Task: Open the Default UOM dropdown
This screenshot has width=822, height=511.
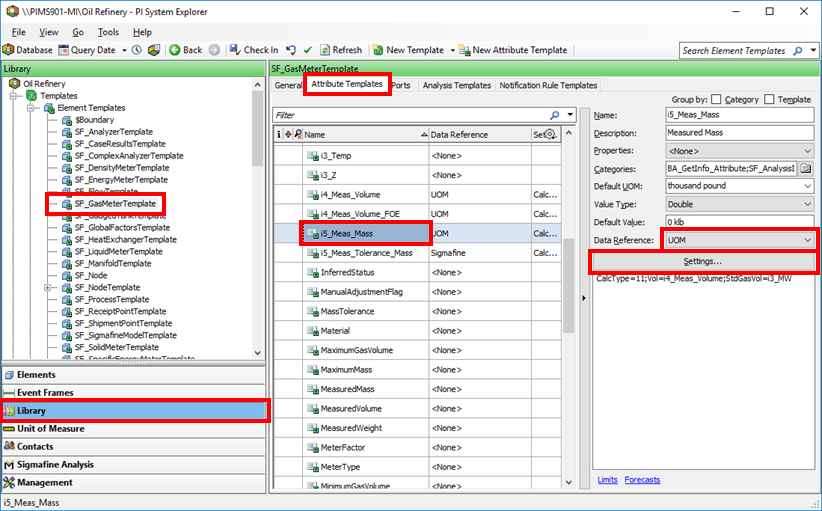Action: pyautogui.click(x=740, y=186)
